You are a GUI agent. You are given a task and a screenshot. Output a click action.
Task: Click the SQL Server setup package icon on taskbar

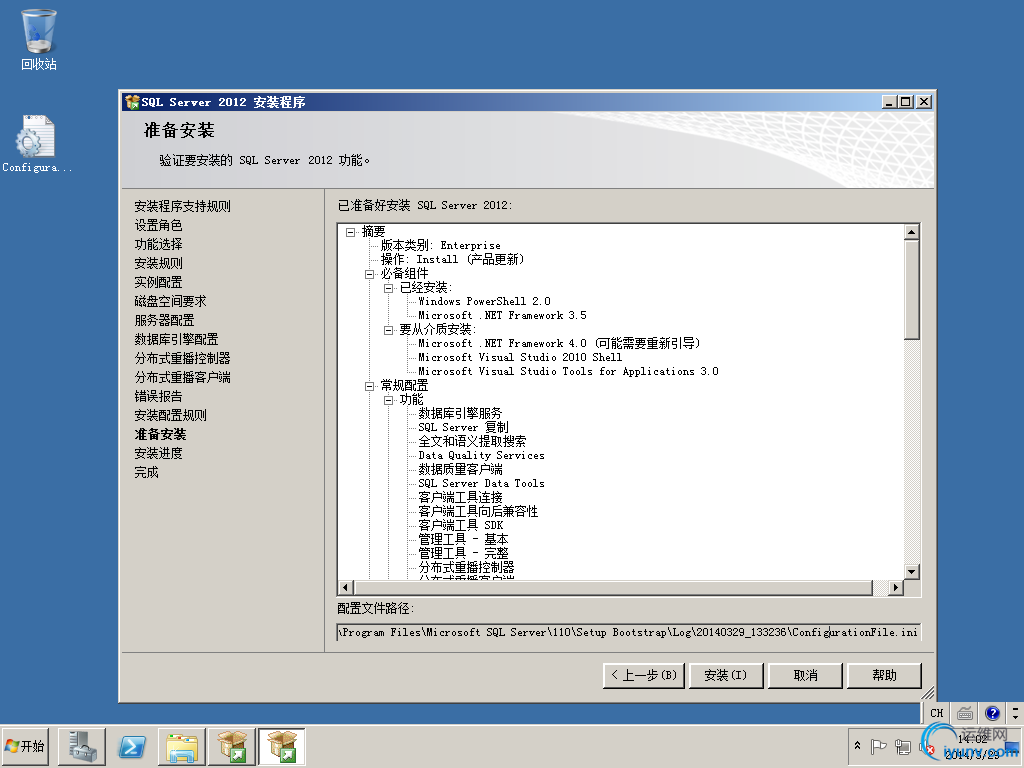pyautogui.click(x=231, y=746)
